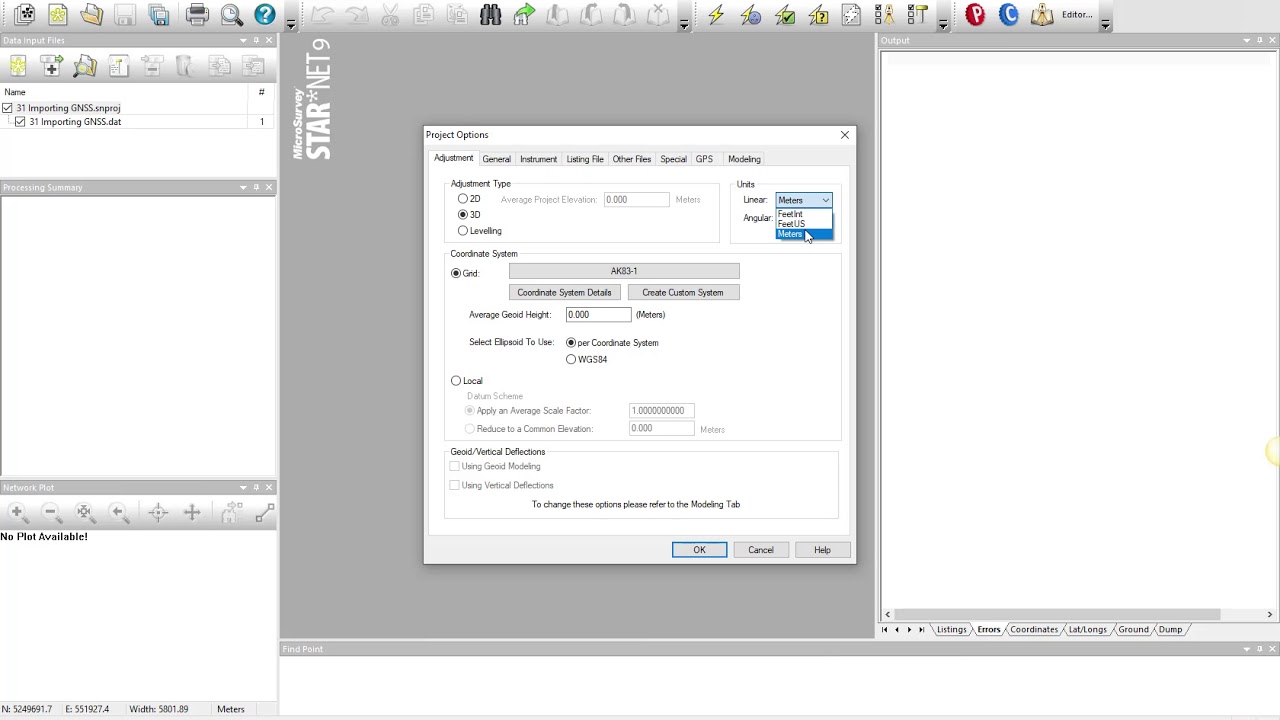This screenshot has width=1280, height=720.
Task: Choose FeetInt from Linear units list
Action: (804, 214)
